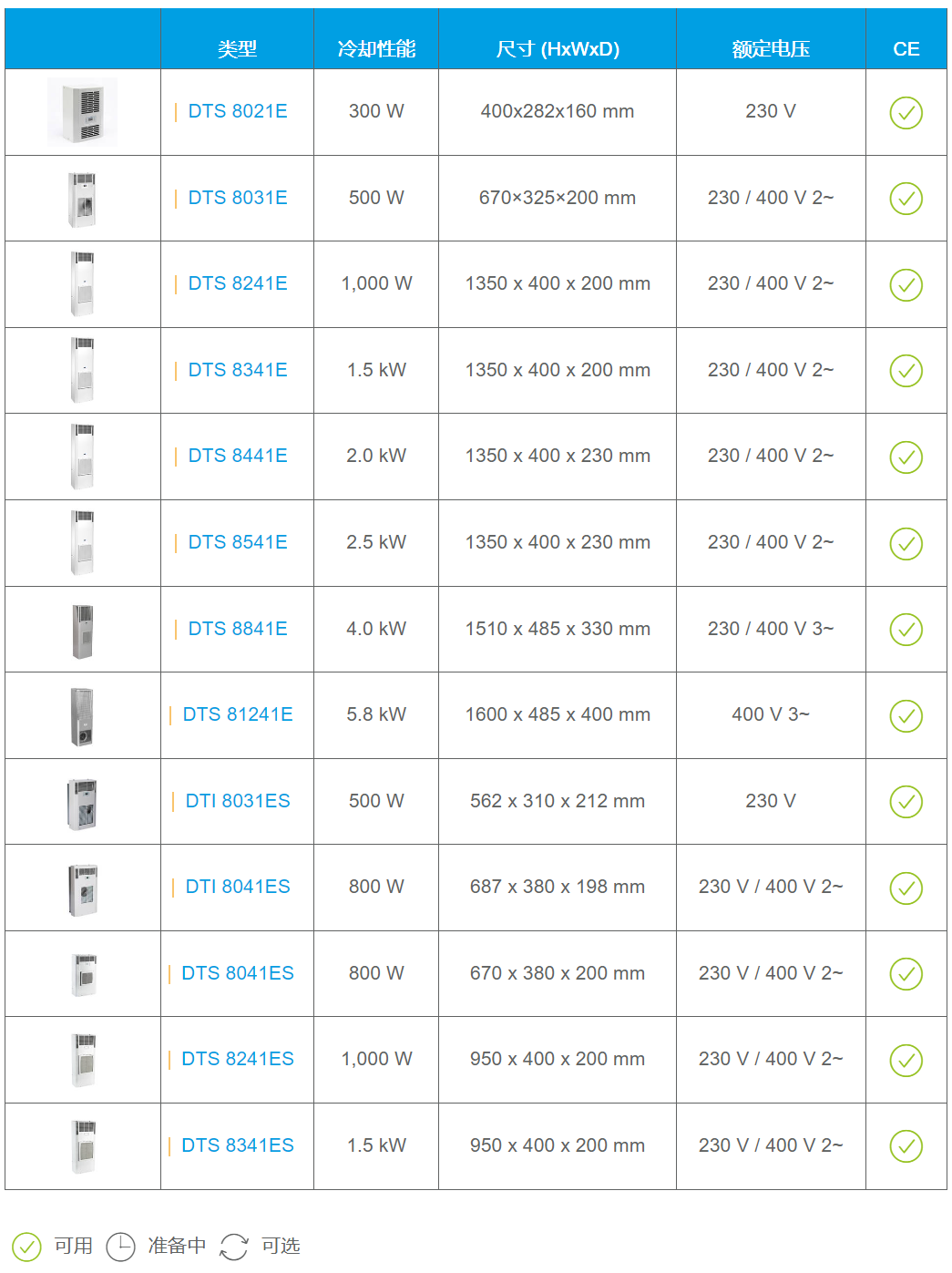Open the DTS 8241E product link

[237, 283]
